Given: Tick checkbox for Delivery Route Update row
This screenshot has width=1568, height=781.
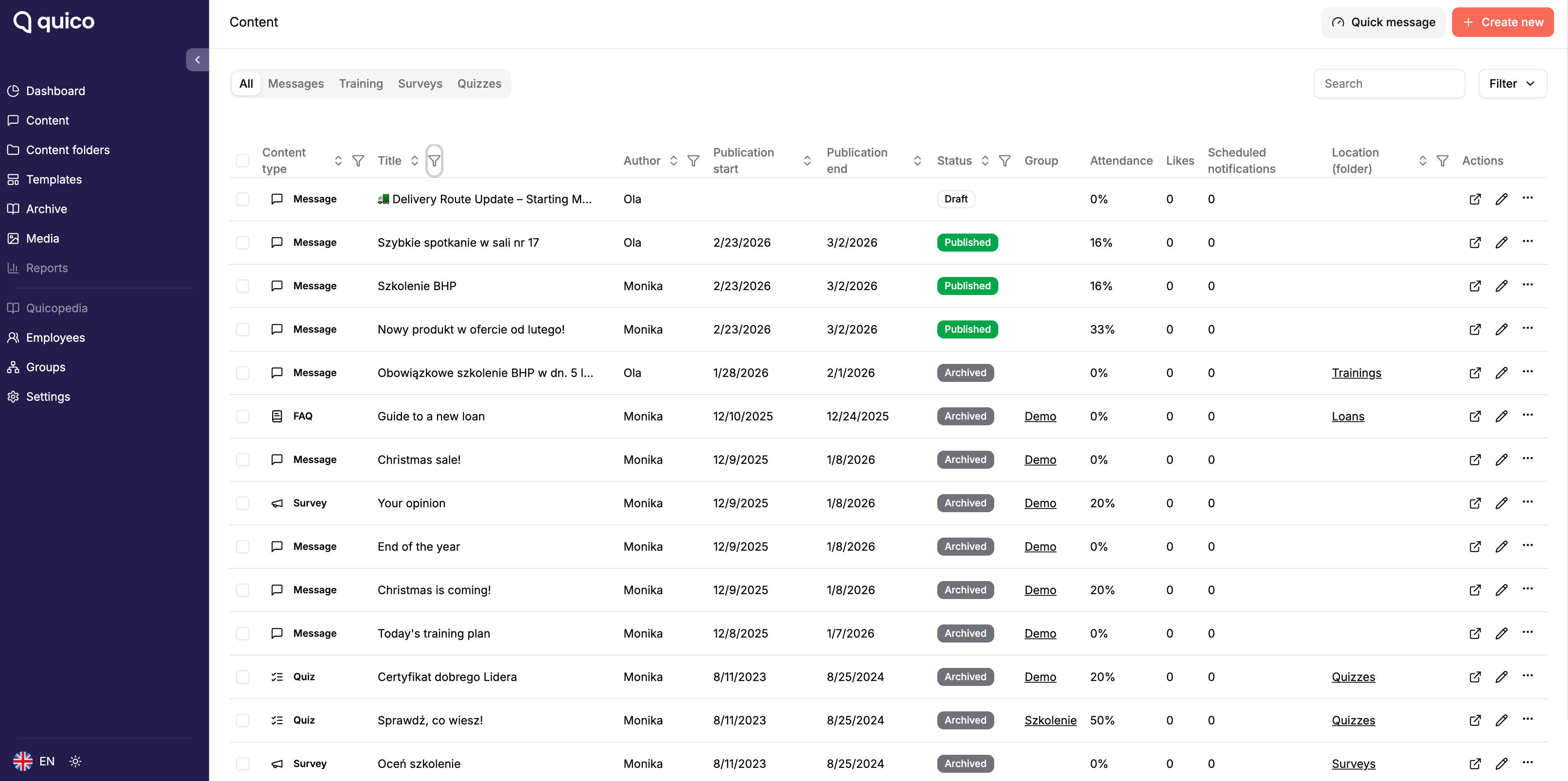Looking at the screenshot, I should pyautogui.click(x=242, y=199).
